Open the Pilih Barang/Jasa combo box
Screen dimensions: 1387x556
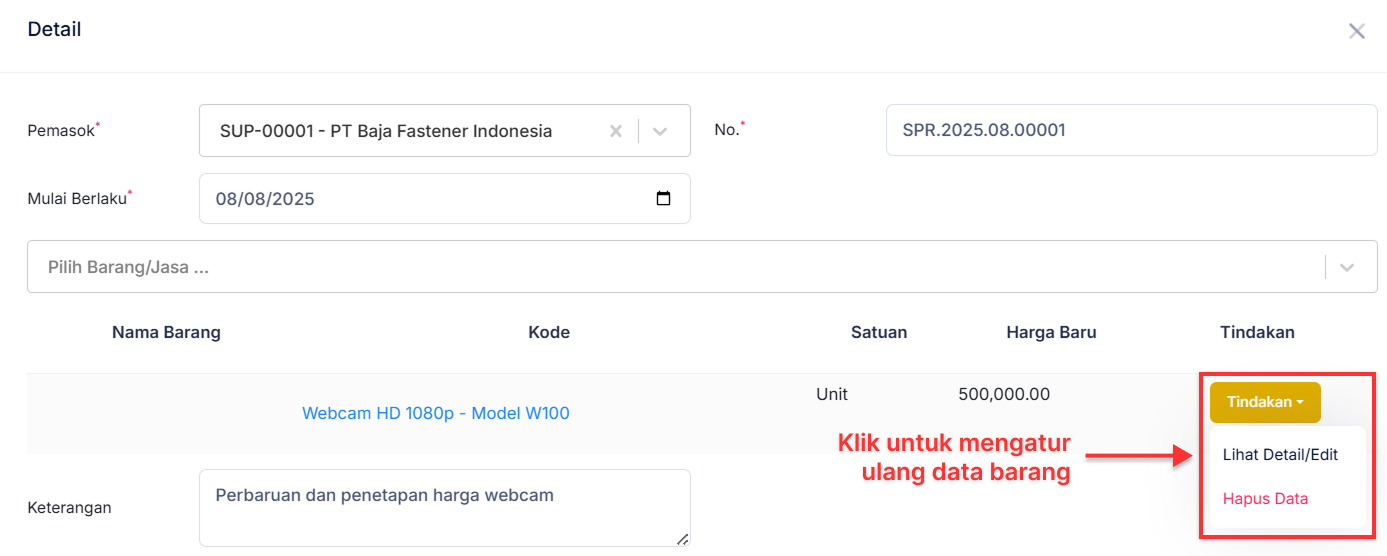coord(702,267)
